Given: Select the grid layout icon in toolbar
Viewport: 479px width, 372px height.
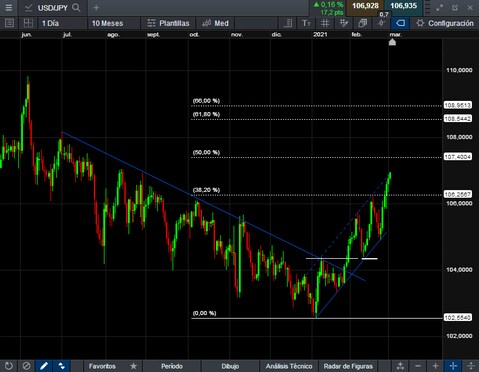Looking at the screenshot, I should (x=28, y=23).
